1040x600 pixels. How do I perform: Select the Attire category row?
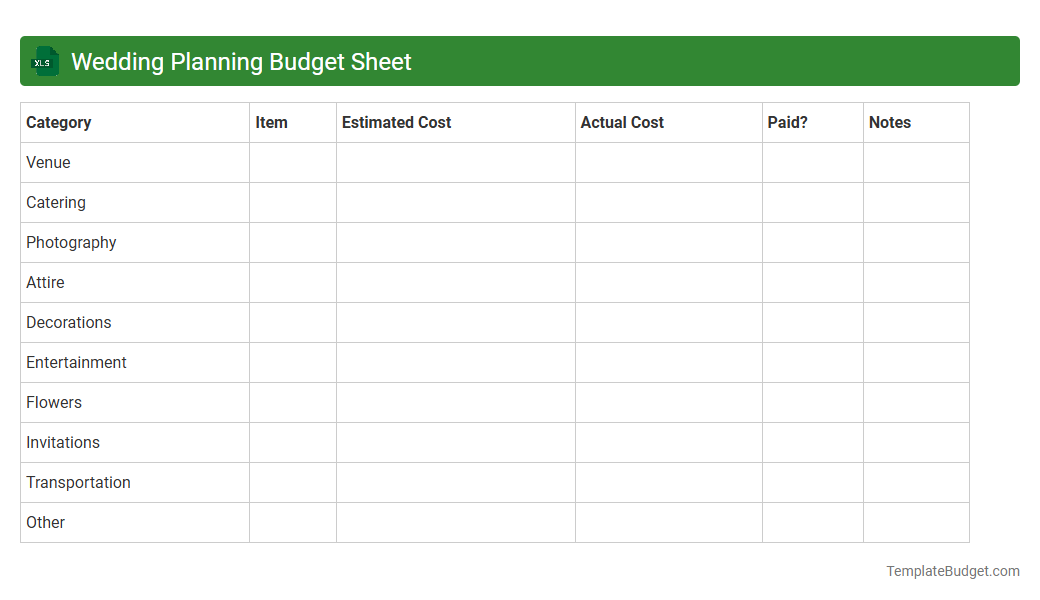(x=45, y=282)
